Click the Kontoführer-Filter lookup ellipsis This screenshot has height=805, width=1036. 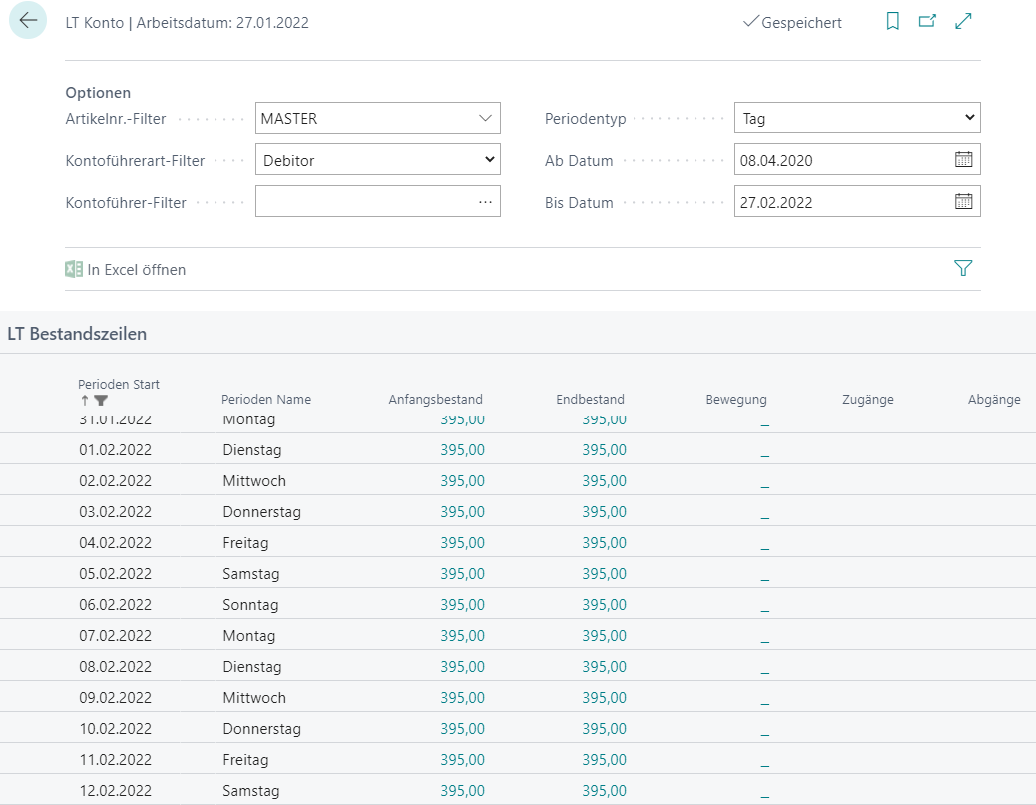click(485, 201)
